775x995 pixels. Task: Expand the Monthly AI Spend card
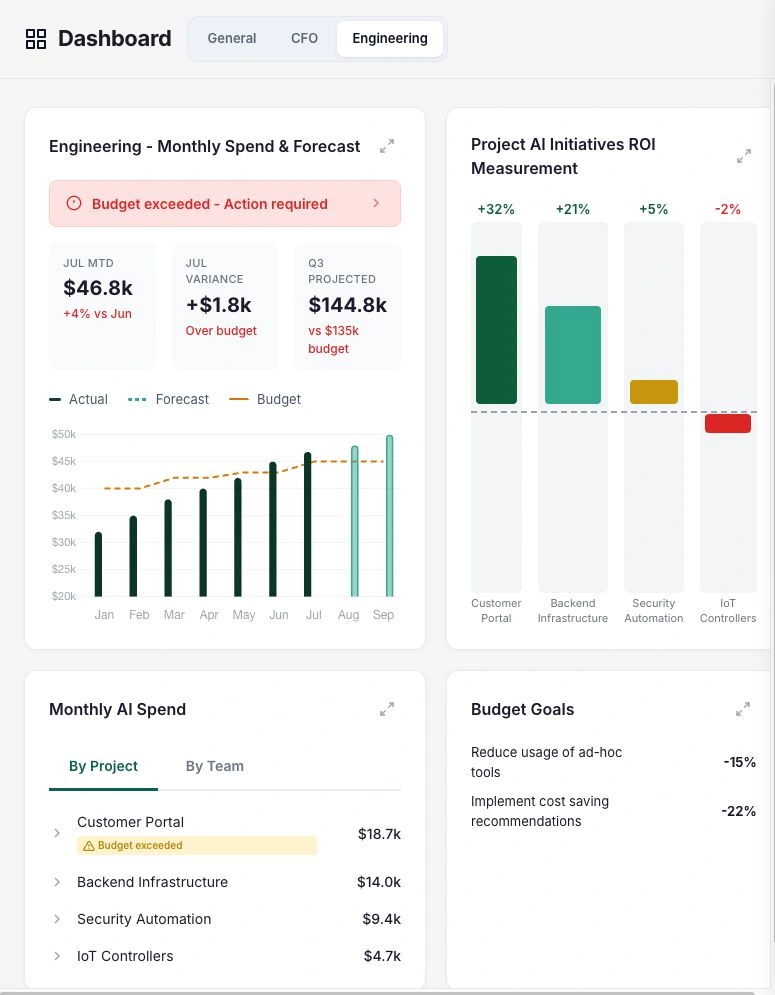[x=387, y=709]
